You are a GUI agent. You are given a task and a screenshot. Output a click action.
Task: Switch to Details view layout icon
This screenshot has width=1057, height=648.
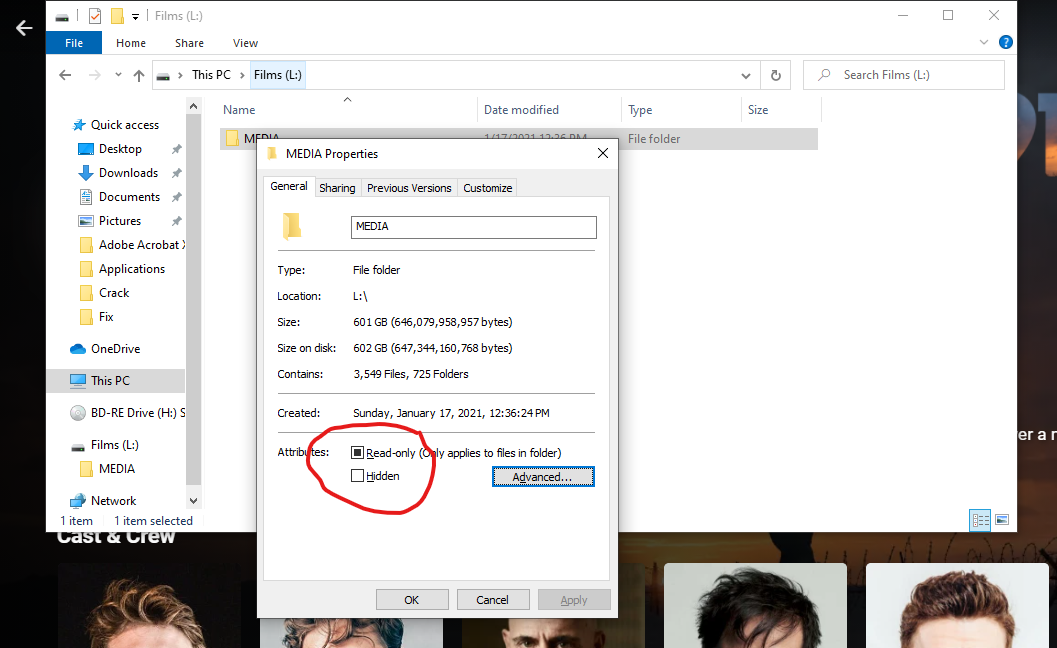coord(979,520)
